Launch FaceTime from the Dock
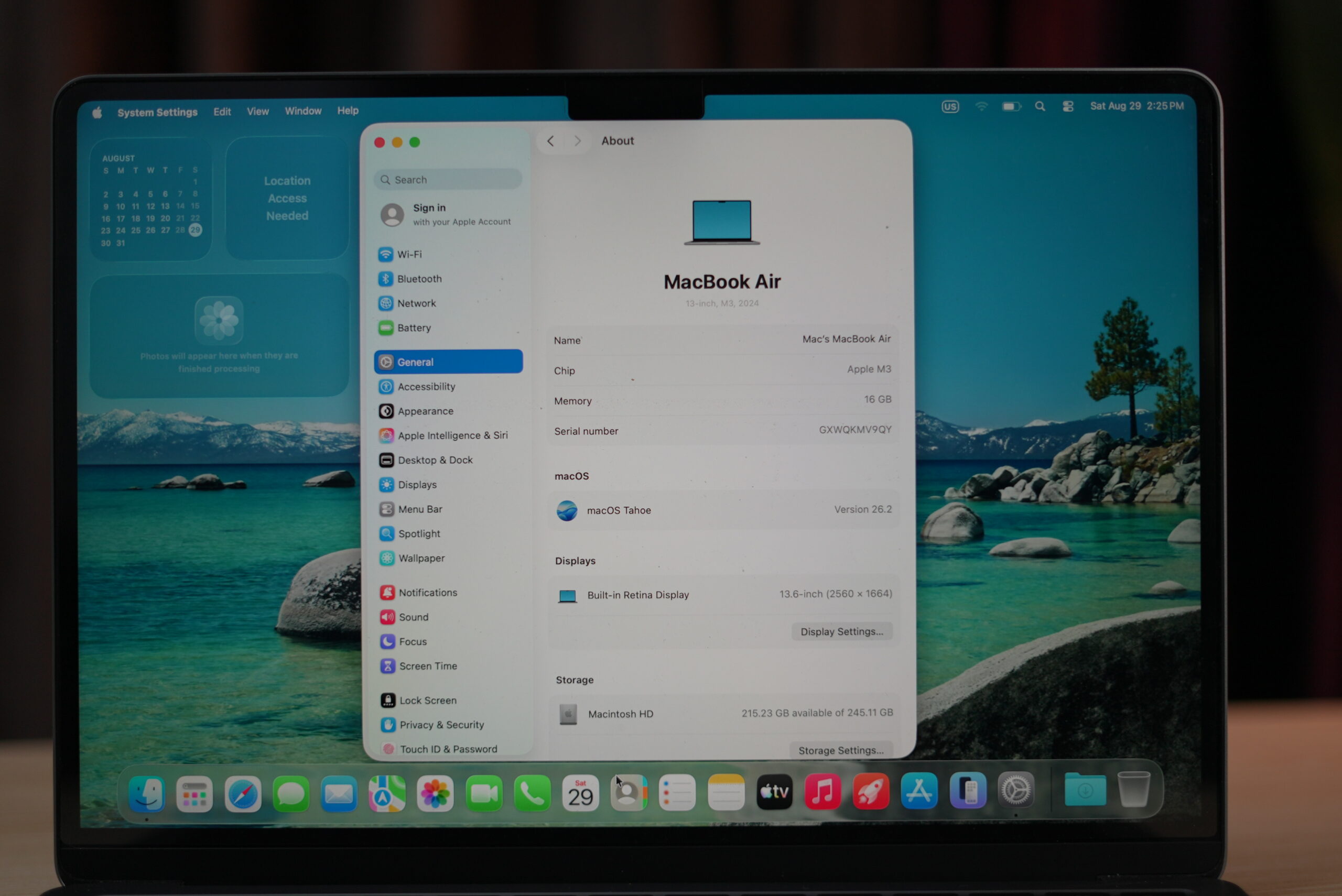1342x896 pixels. click(x=484, y=793)
